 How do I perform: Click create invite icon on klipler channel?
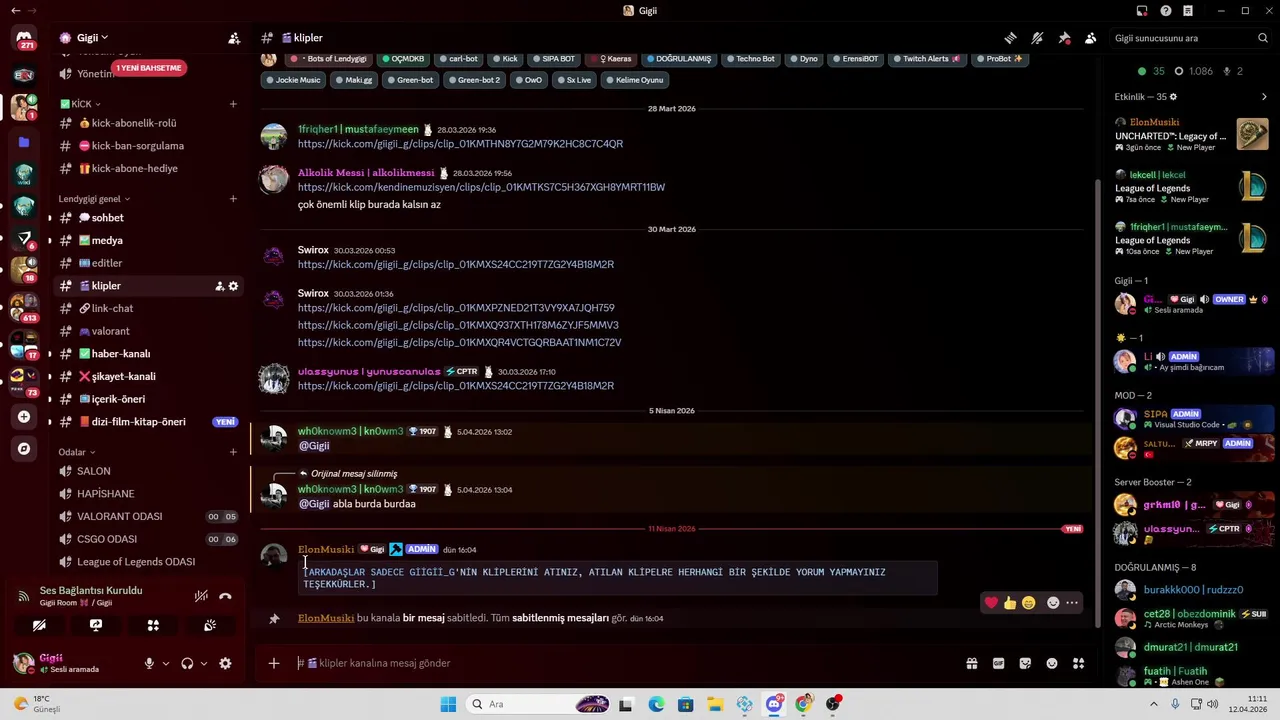pyautogui.click(x=219, y=286)
